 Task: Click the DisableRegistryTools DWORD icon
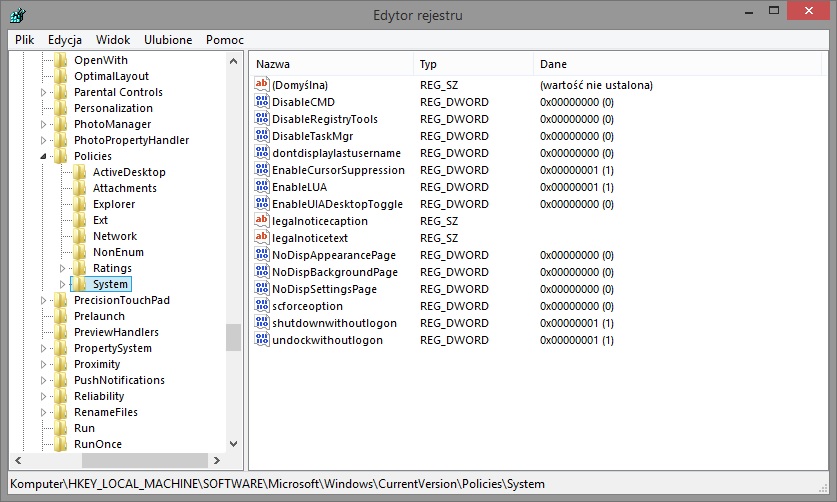(262, 119)
